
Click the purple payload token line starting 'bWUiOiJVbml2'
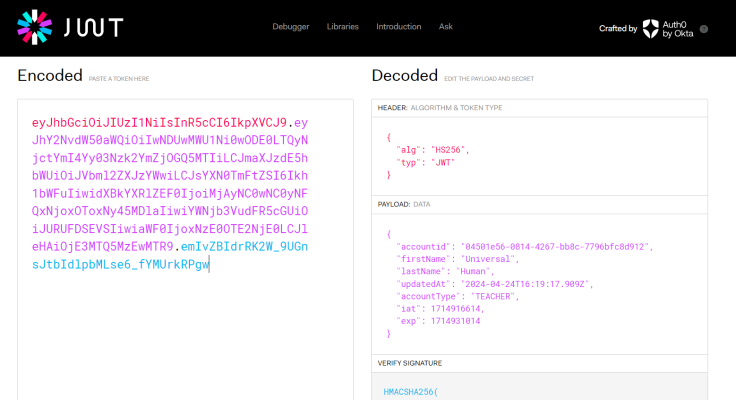170,176
